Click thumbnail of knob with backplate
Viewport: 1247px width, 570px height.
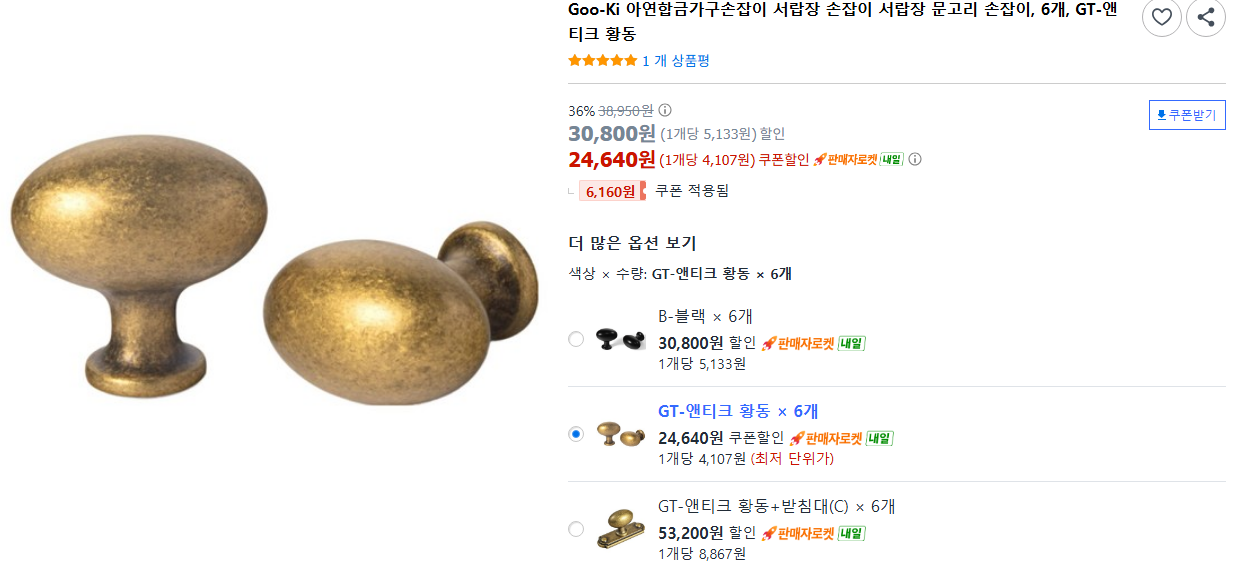click(x=620, y=528)
